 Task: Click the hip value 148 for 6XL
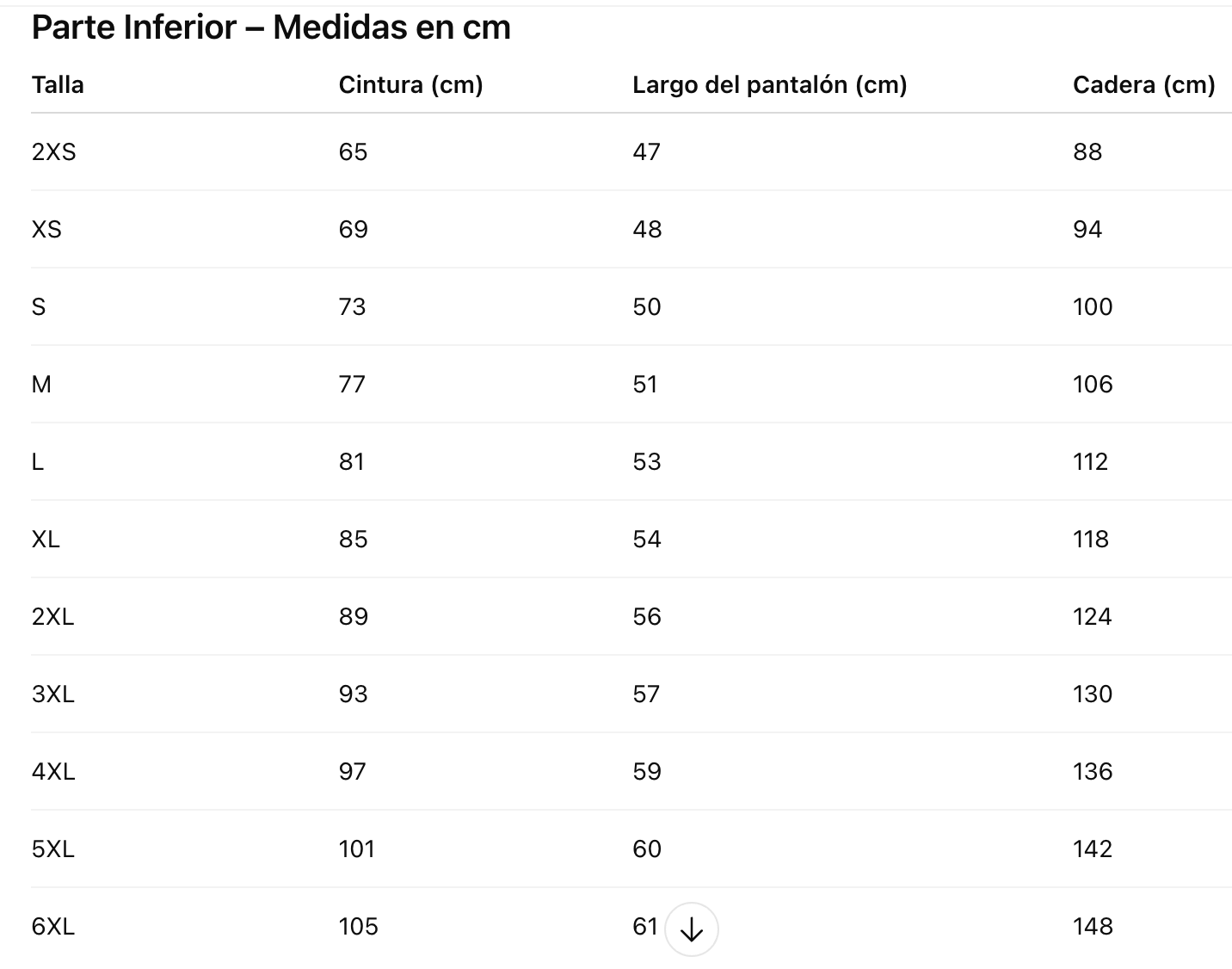point(1093,927)
